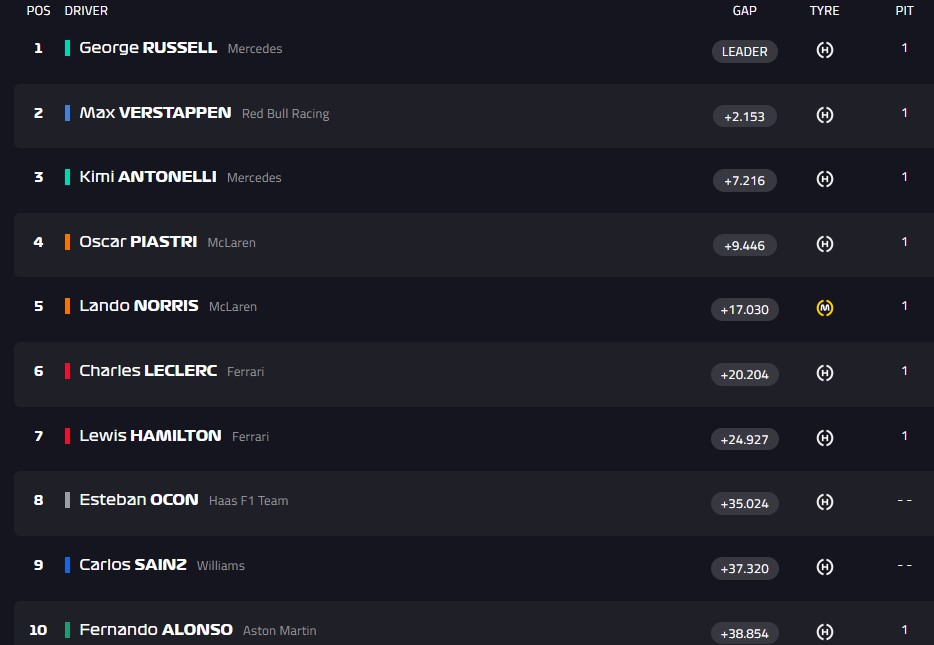The width and height of the screenshot is (934, 645).
Task: Click Charles Leclerc's hard tyre icon
Action: coord(825,373)
